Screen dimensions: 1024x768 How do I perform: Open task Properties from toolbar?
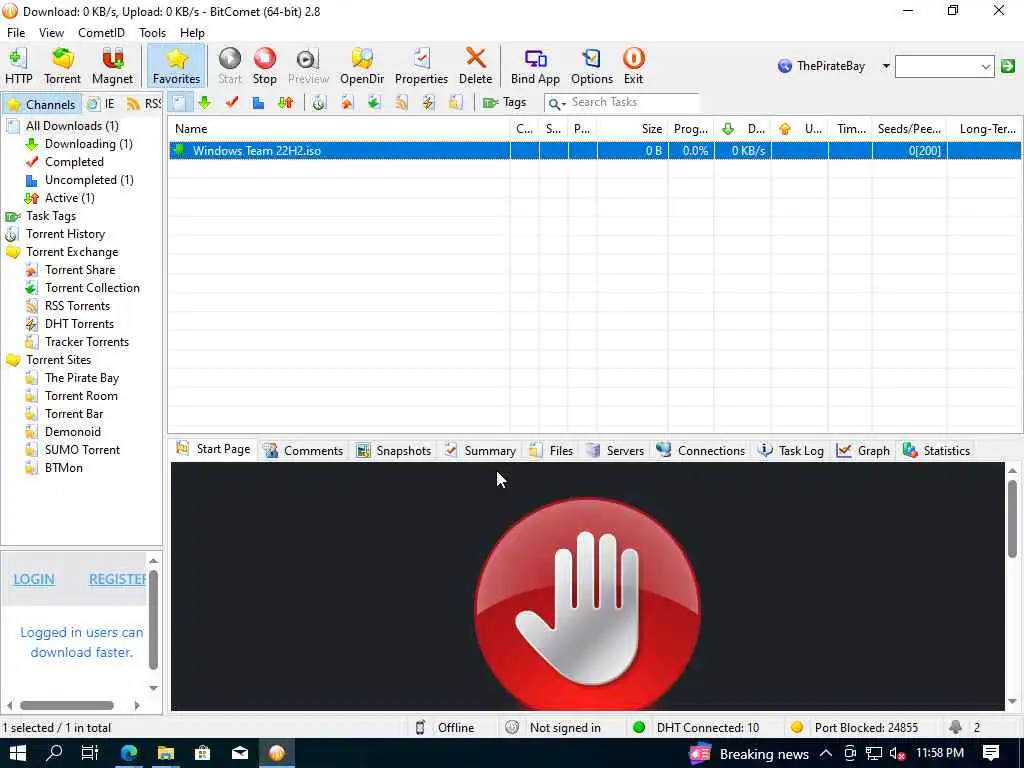(x=421, y=66)
